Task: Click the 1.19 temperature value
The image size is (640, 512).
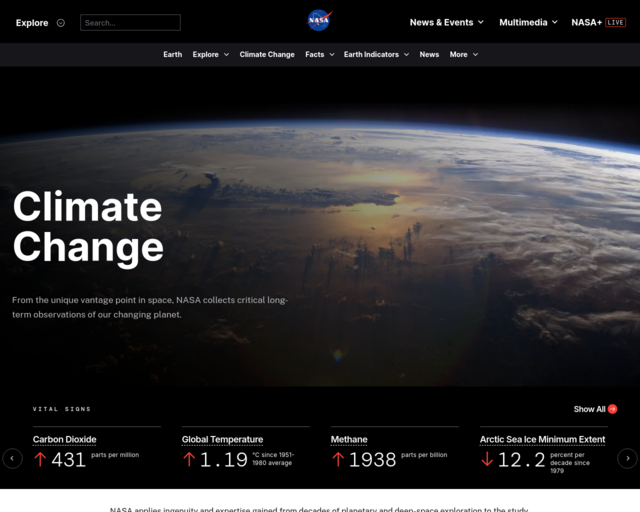Action: [224, 460]
